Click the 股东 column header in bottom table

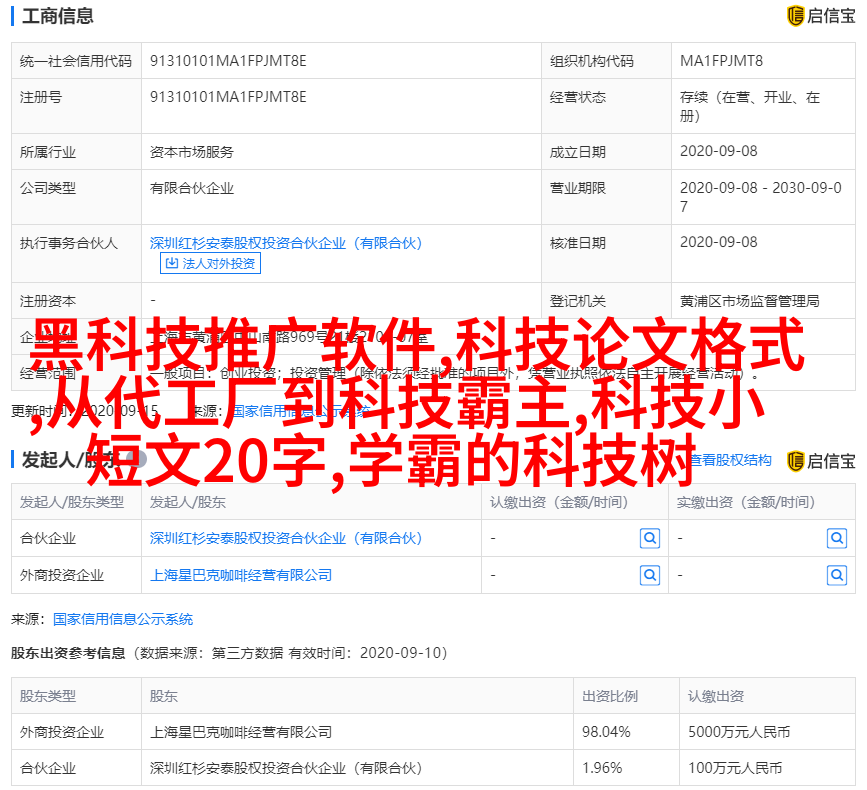click(x=357, y=696)
